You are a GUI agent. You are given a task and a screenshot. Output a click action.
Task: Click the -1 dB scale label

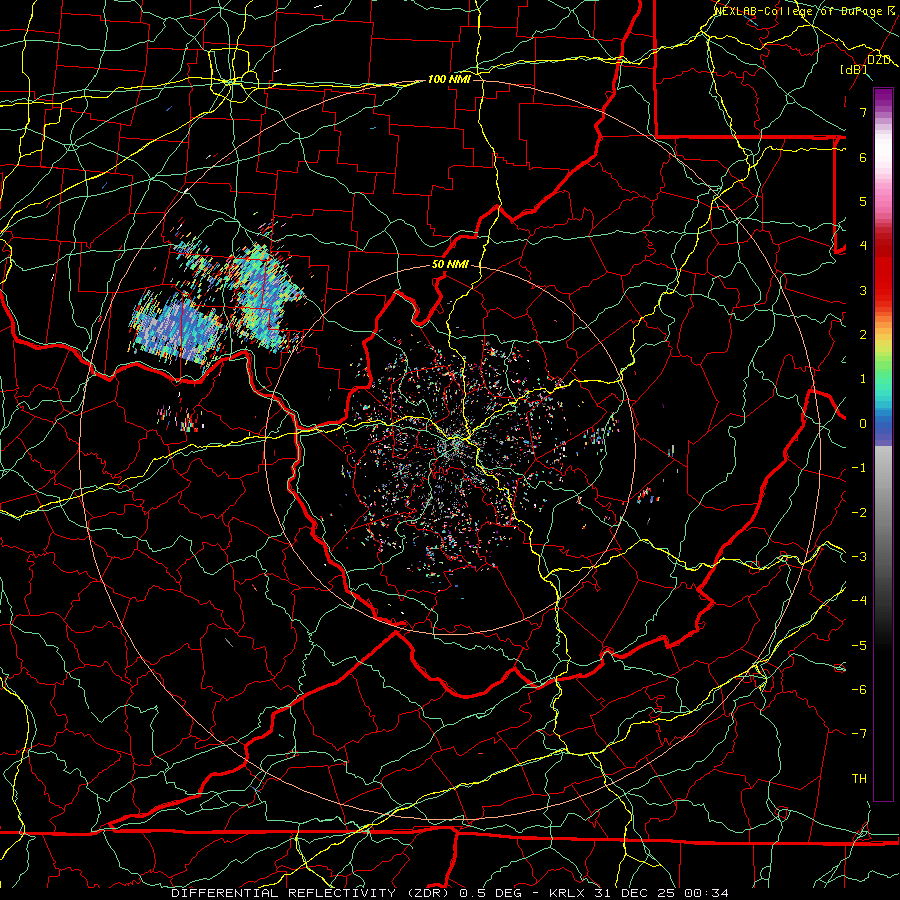tap(859, 468)
